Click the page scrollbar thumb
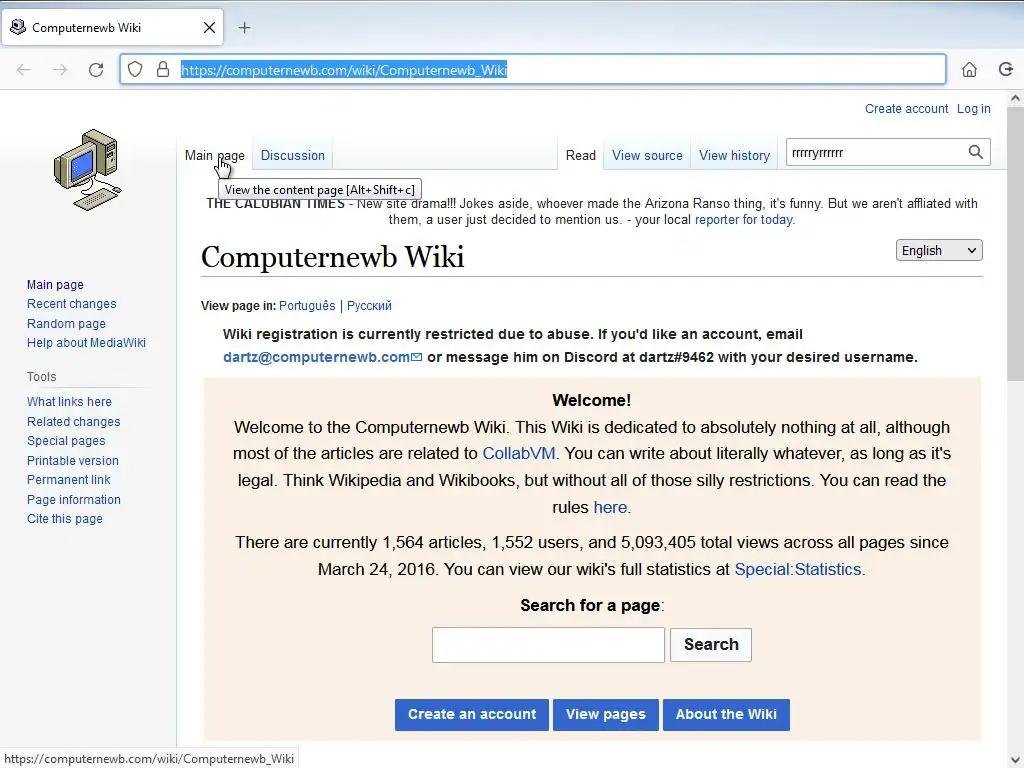The image size is (1024, 768). click(1015, 244)
